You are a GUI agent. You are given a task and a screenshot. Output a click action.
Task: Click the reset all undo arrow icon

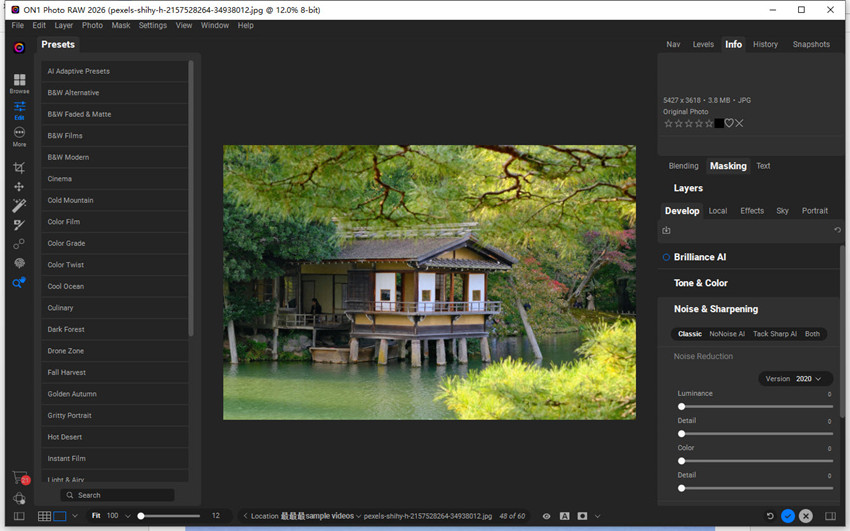tap(769, 516)
